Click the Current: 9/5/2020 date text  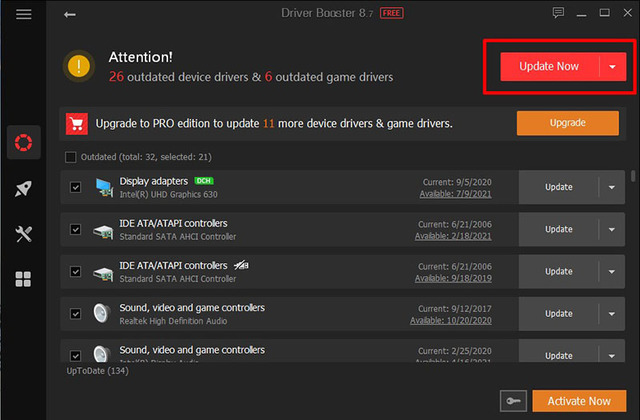(457, 182)
